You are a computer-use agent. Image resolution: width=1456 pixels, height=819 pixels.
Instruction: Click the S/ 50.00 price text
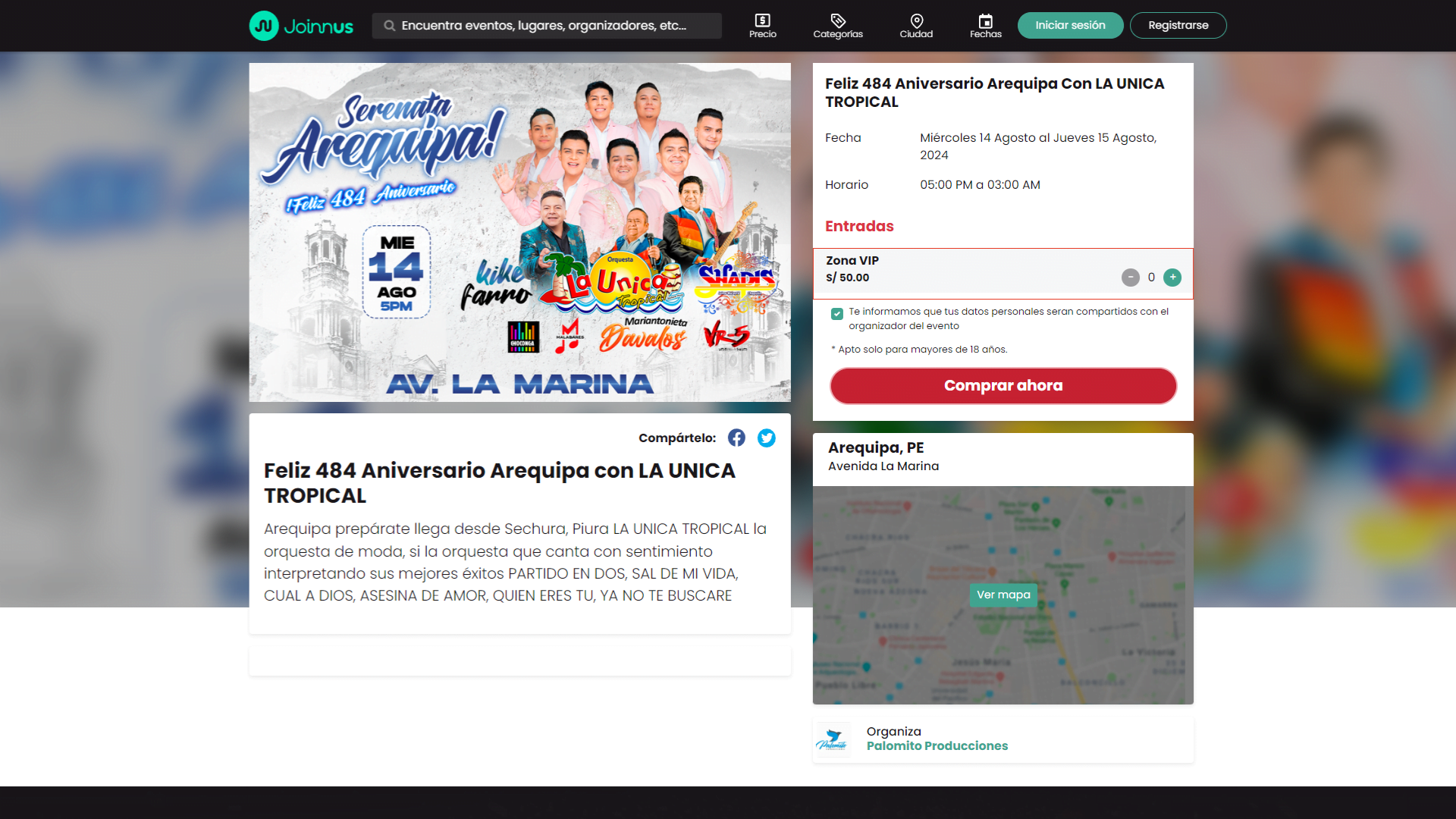(x=847, y=278)
